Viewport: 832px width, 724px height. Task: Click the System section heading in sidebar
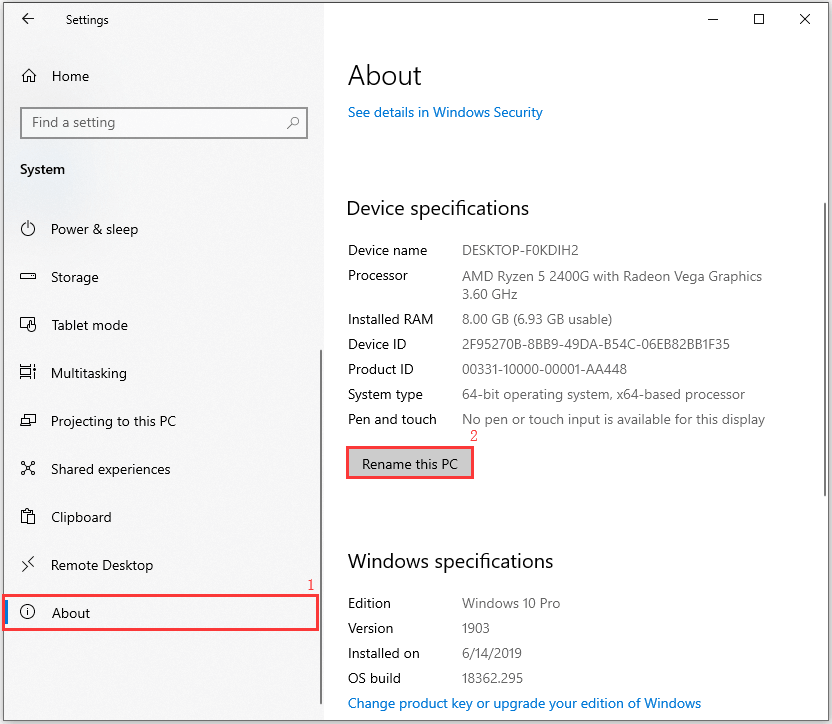[42, 170]
